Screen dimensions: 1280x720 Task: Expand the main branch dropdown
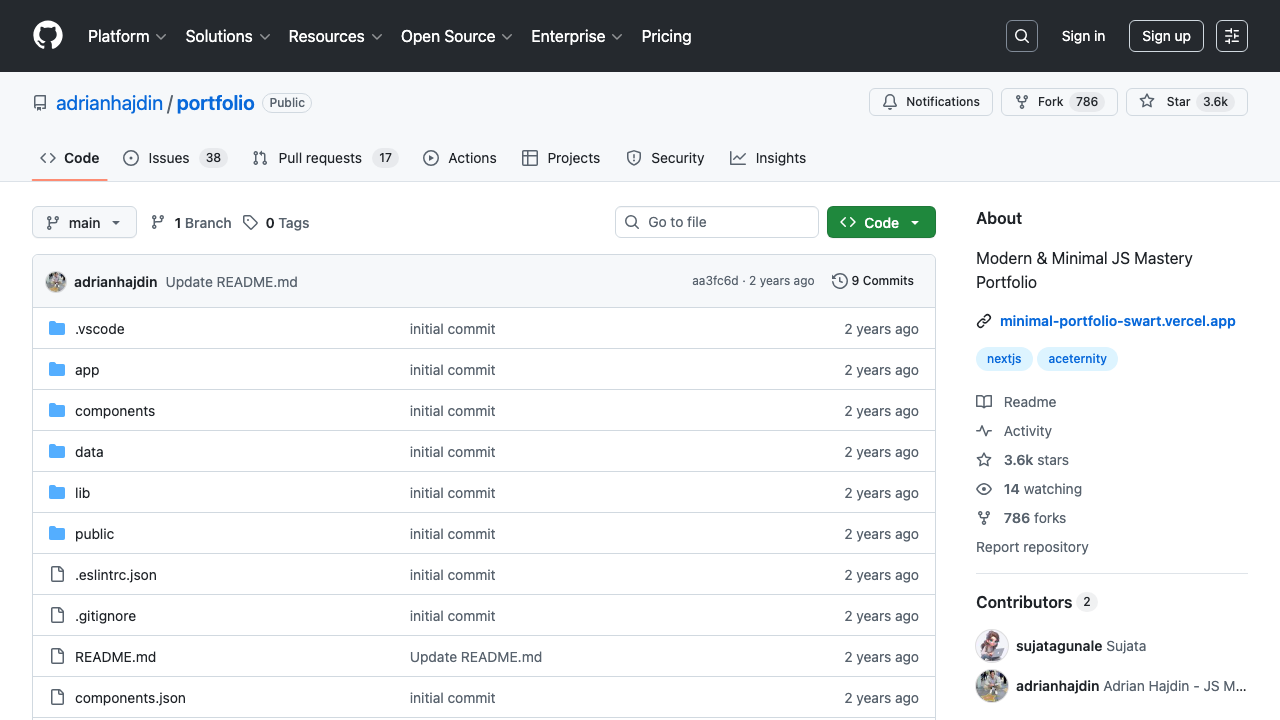84,222
